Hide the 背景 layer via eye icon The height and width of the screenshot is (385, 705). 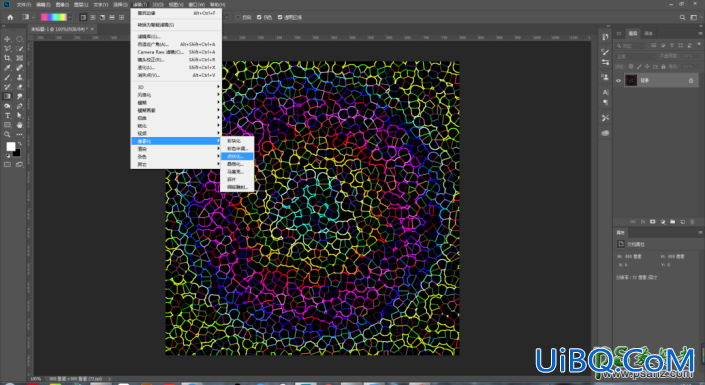tap(619, 81)
